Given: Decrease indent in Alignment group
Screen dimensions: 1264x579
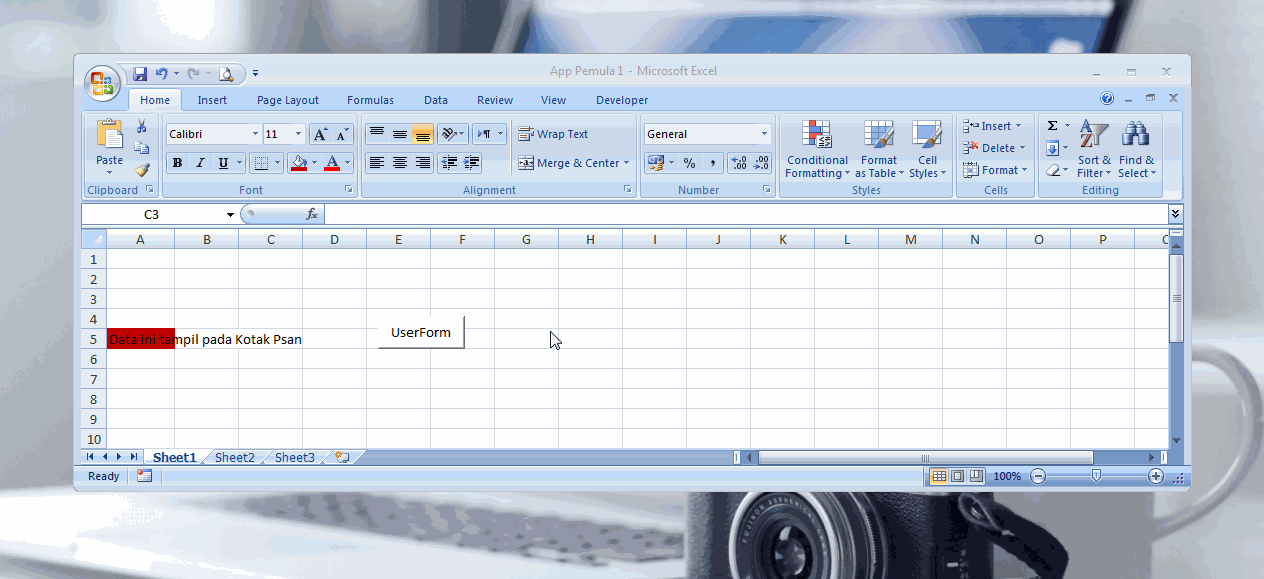Looking at the screenshot, I should pyautogui.click(x=449, y=163).
